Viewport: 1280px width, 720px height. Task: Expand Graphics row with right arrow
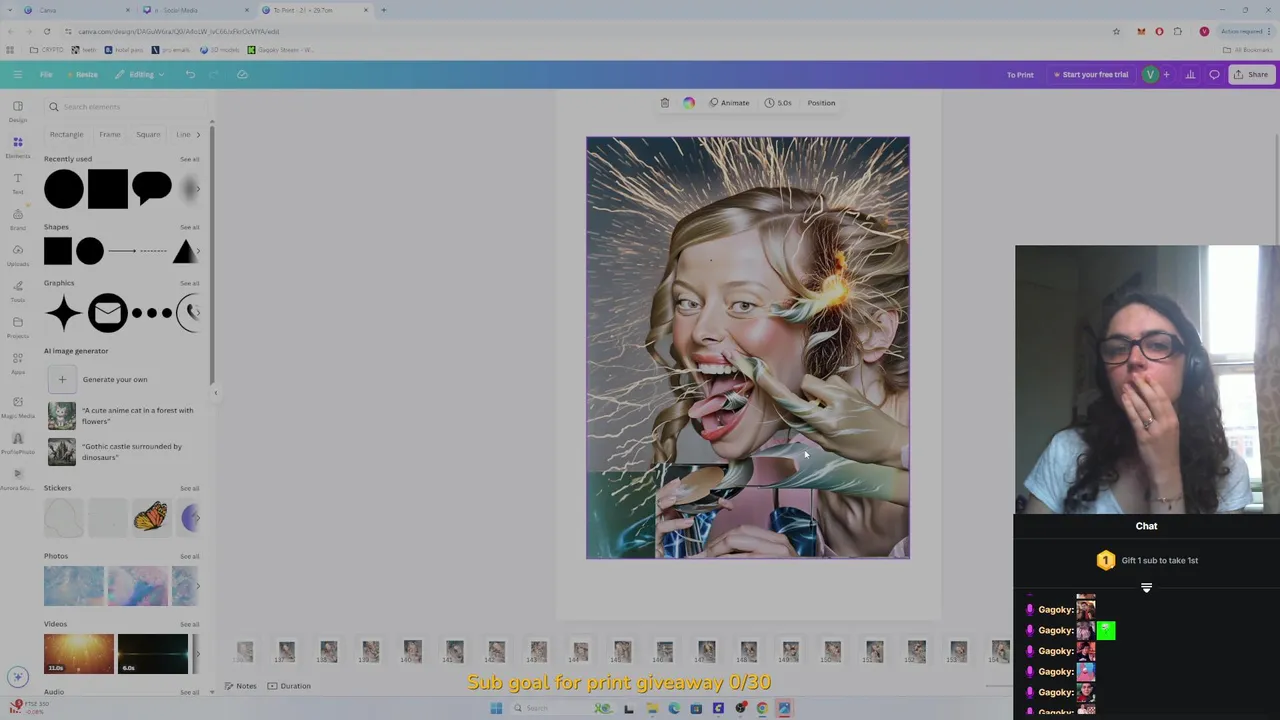click(x=197, y=313)
